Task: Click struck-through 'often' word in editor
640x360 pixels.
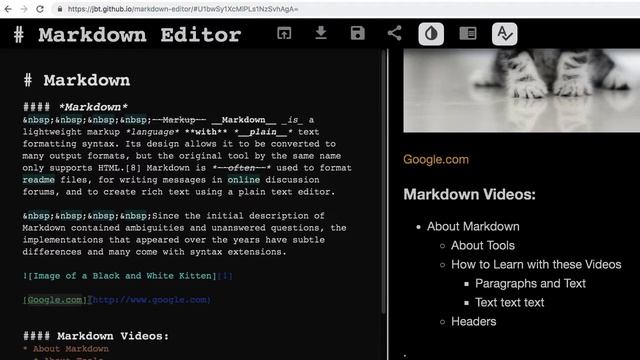Action: (x=241, y=168)
